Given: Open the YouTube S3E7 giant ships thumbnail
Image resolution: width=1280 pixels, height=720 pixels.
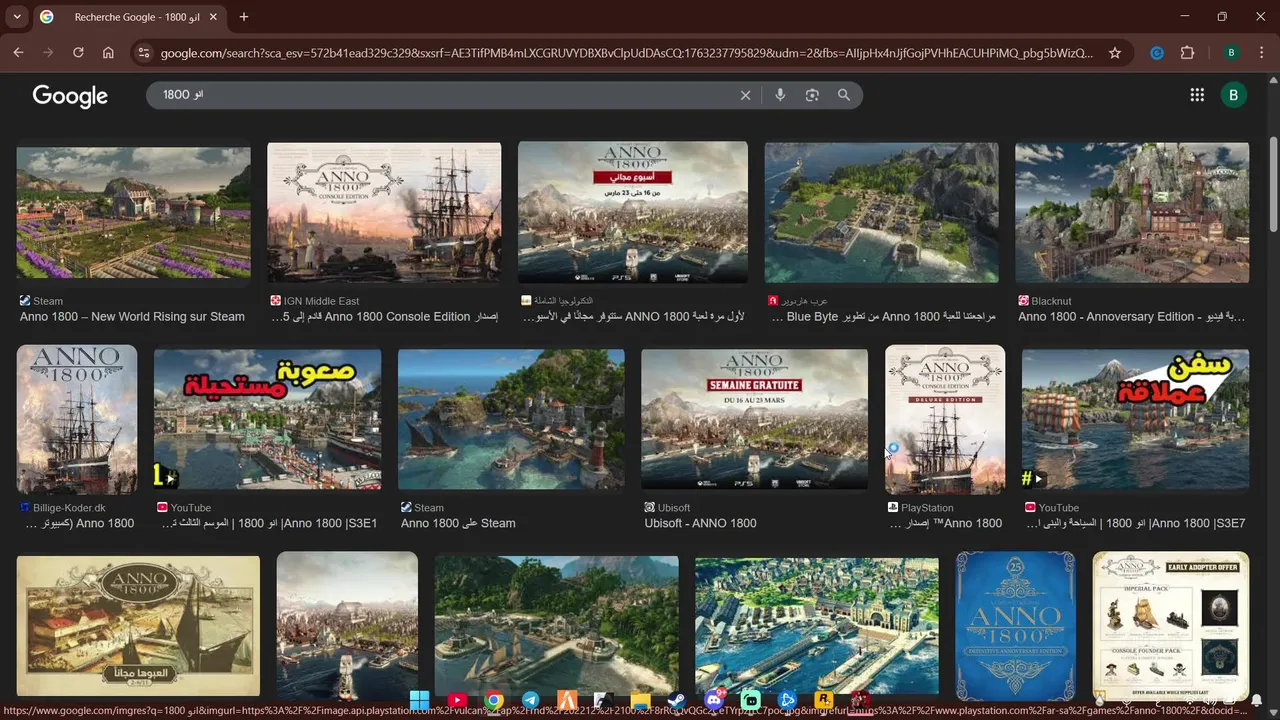Looking at the screenshot, I should point(1135,419).
